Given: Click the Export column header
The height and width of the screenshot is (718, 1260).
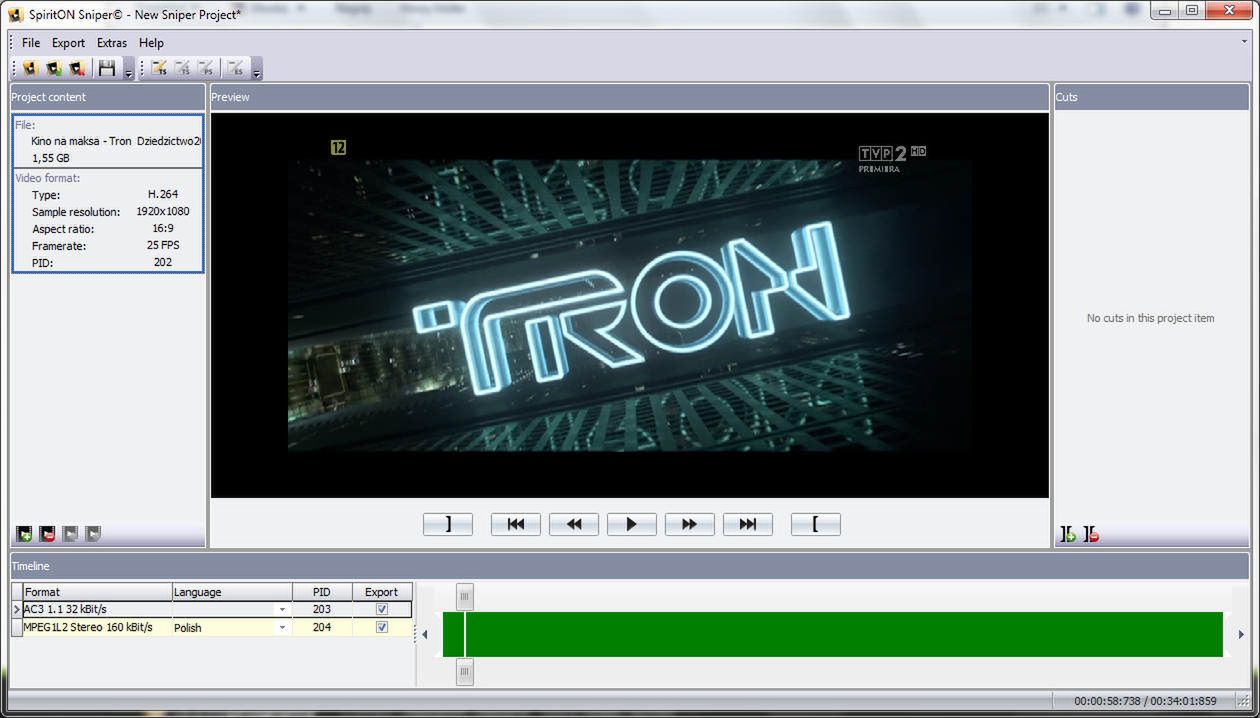Looking at the screenshot, I should coord(381,592).
